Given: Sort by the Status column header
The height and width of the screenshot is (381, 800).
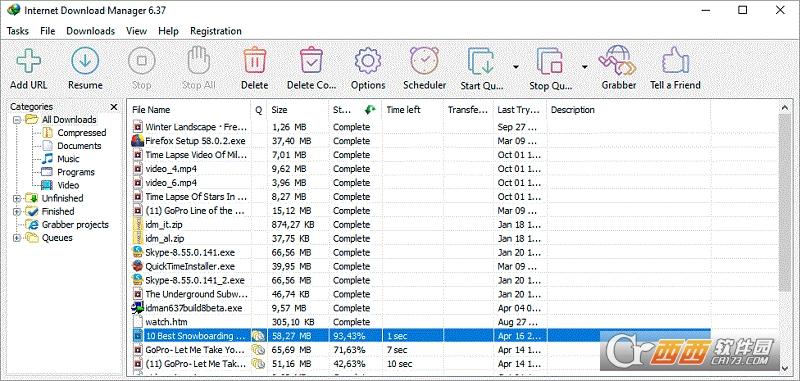Looking at the screenshot, I should pos(355,110).
